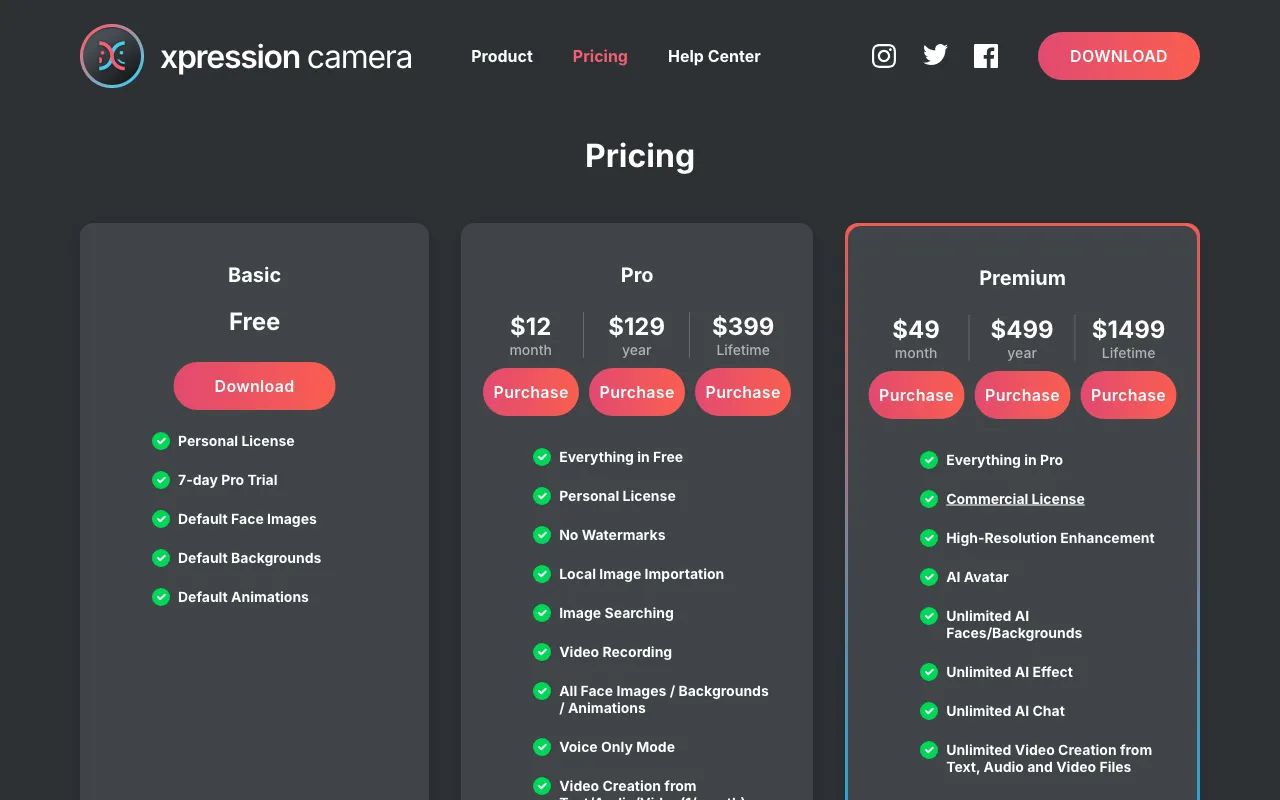Click check icon beside Video Recording
Viewport: 1280px width, 800px height.
point(542,652)
